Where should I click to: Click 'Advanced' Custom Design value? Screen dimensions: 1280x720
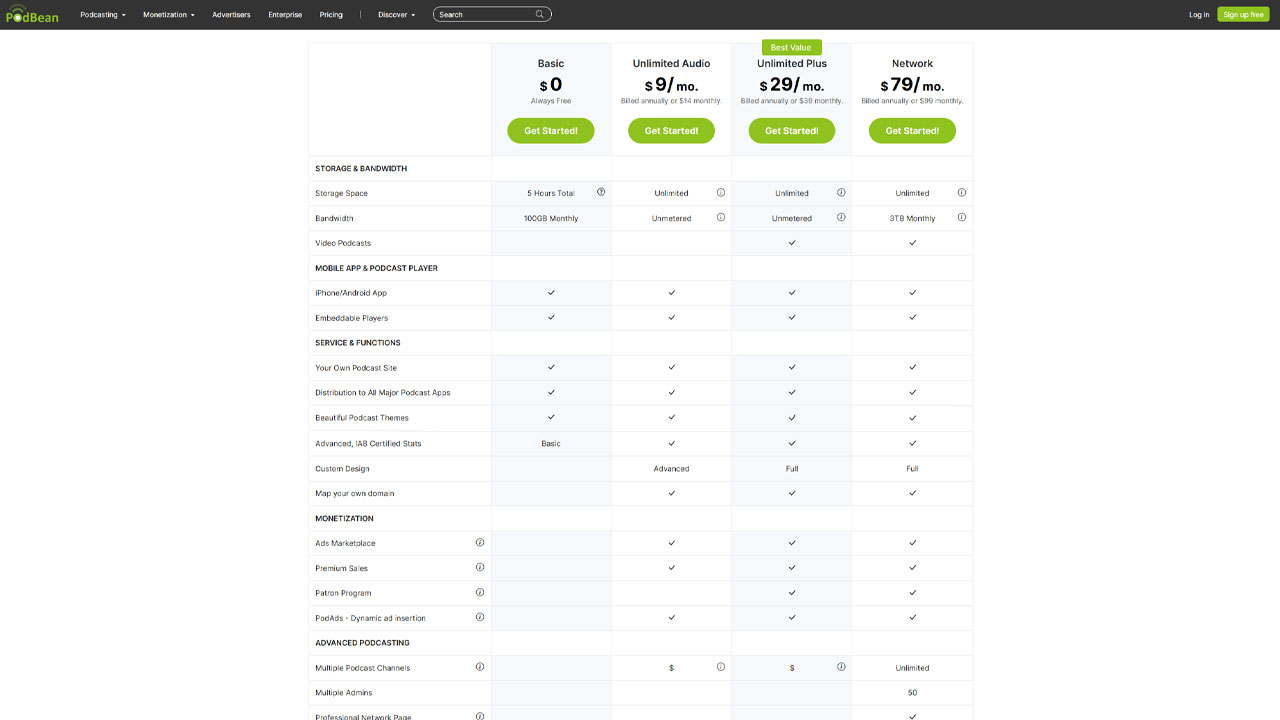click(x=671, y=468)
